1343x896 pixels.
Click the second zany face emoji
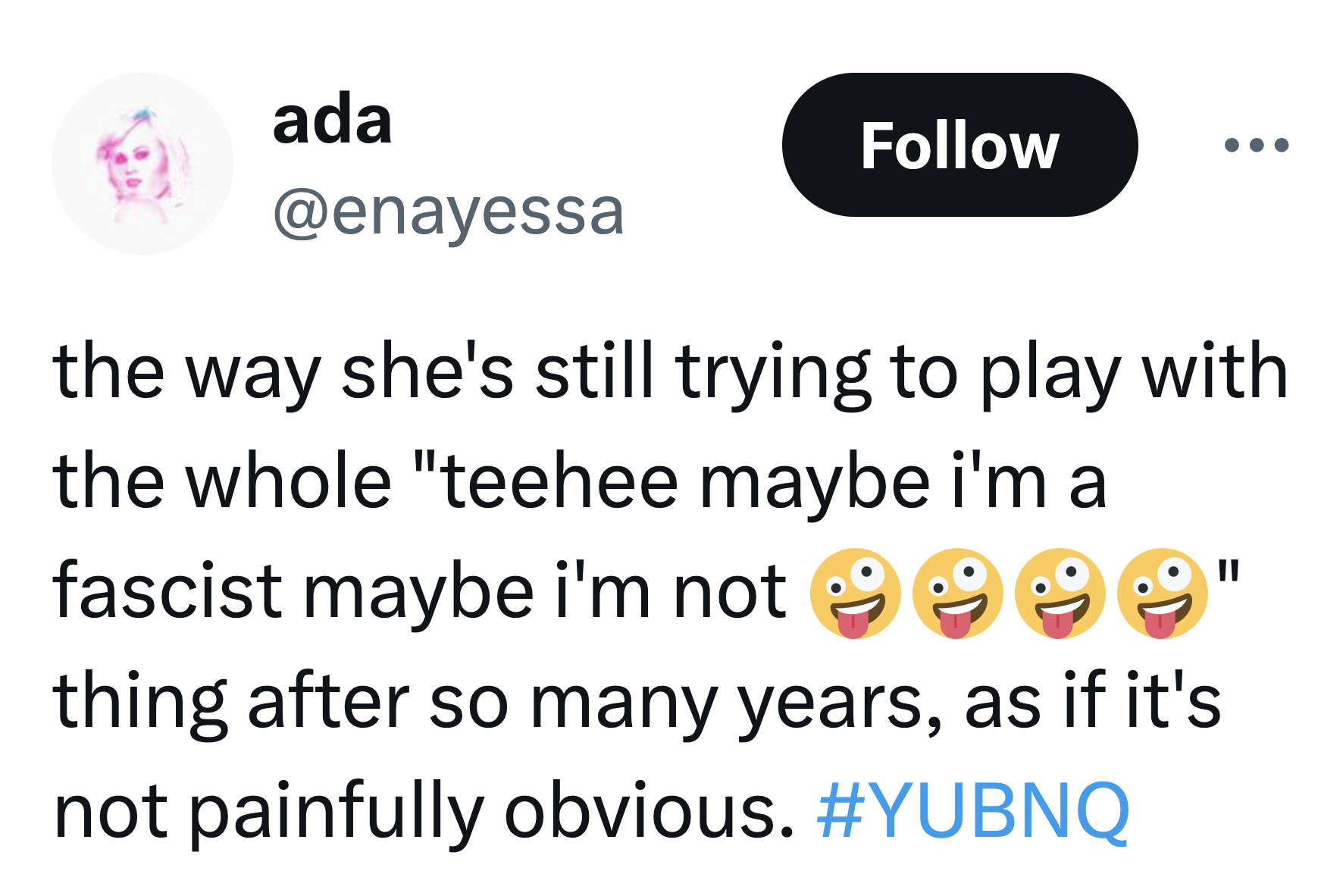coord(957,593)
